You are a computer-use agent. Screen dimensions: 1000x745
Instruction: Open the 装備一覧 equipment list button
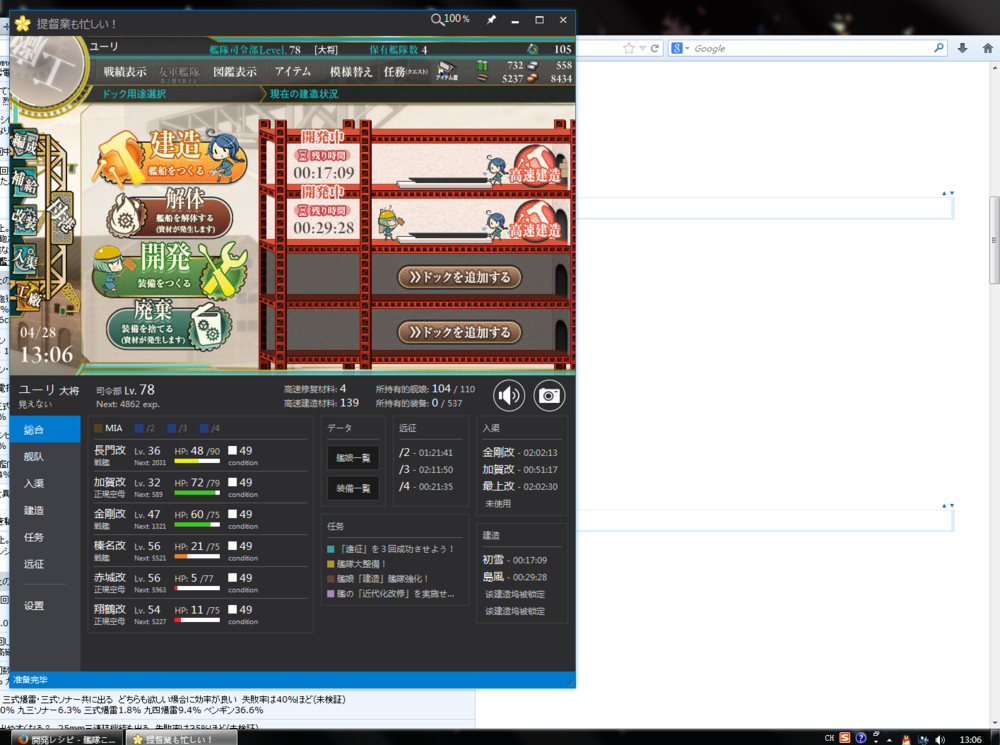coord(353,489)
